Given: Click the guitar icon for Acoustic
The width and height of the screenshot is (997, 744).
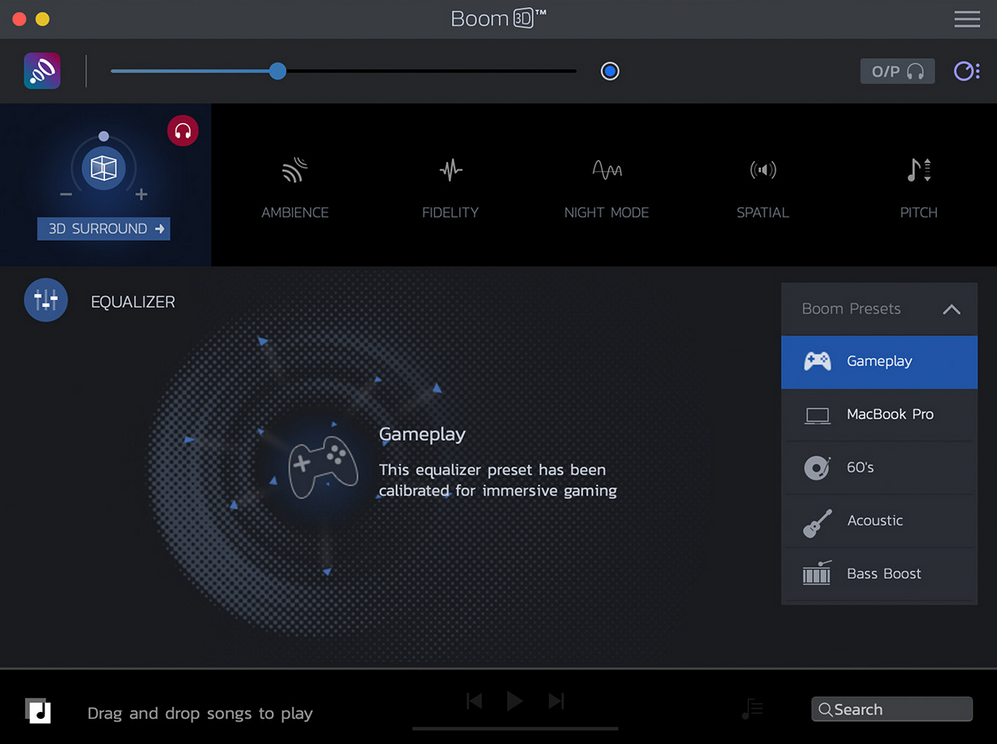Looking at the screenshot, I should [x=817, y=523].
